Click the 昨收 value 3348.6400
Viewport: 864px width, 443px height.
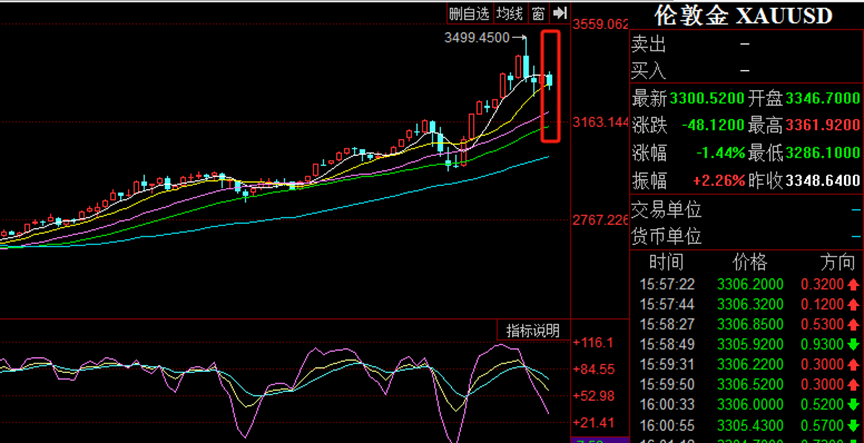click(x=823, y=180)
